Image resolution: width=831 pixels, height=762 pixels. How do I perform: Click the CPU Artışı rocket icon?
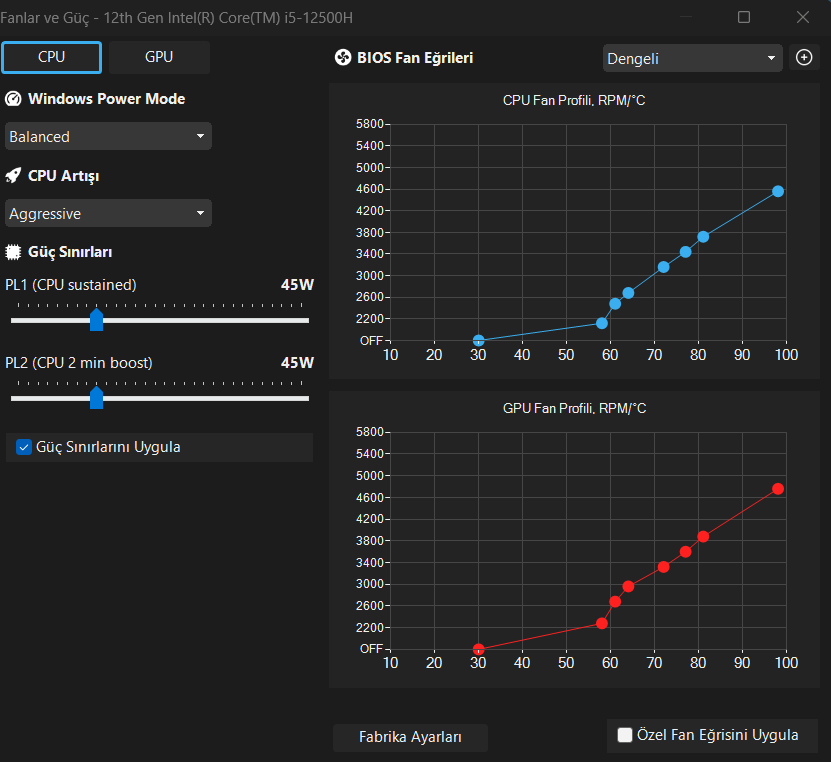(x=13, y=175)
